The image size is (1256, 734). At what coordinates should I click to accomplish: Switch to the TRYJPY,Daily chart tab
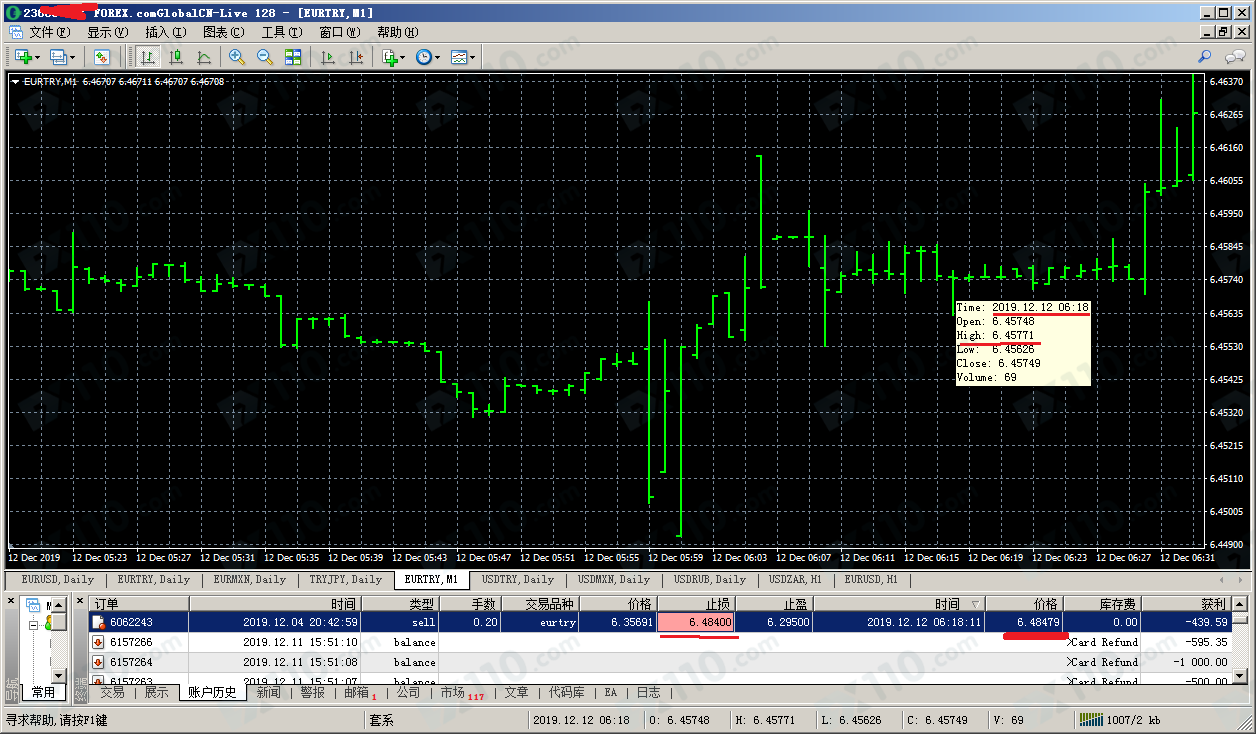tap(345, 579)
